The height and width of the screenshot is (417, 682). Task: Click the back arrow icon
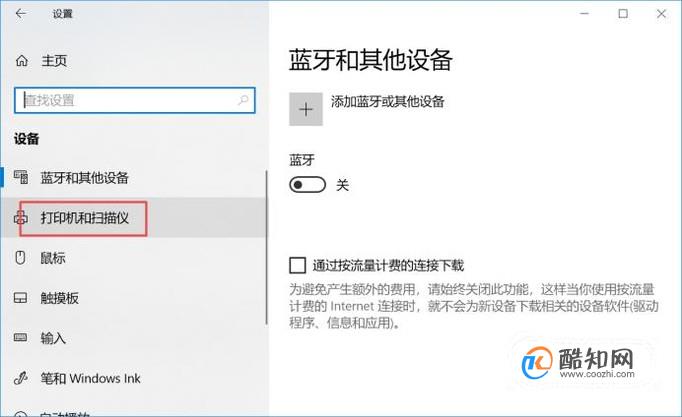(x=21, y=13)
